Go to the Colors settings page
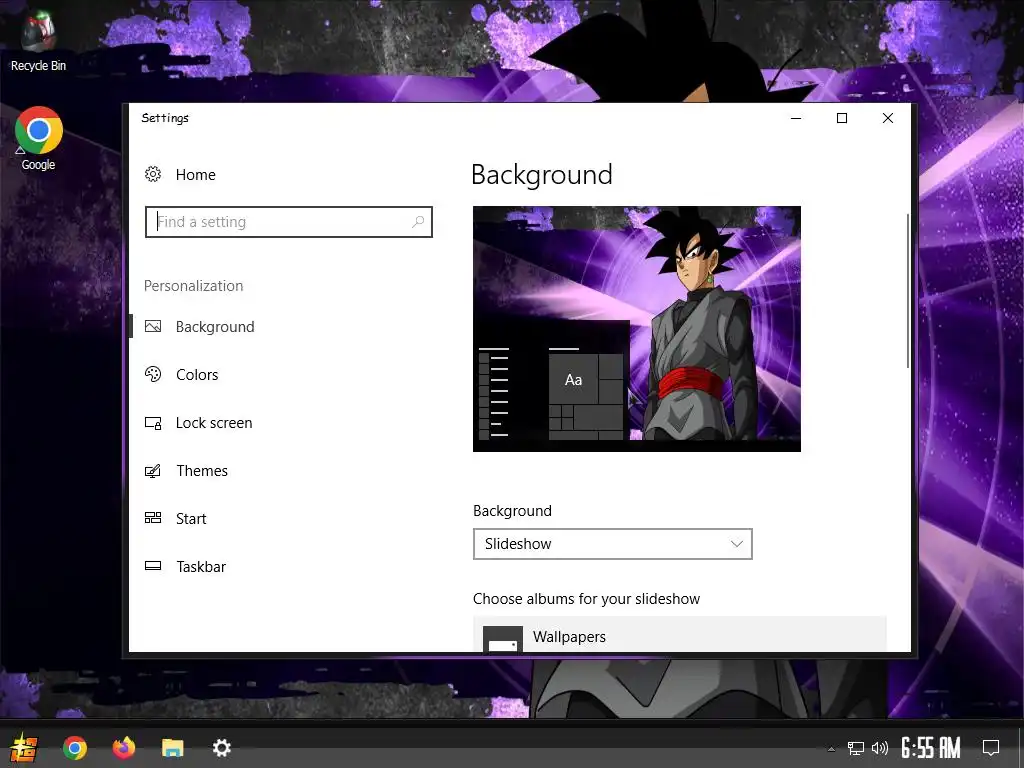Image resolution: width=1024 pixels, height=768 pixels. pos(197,375)
